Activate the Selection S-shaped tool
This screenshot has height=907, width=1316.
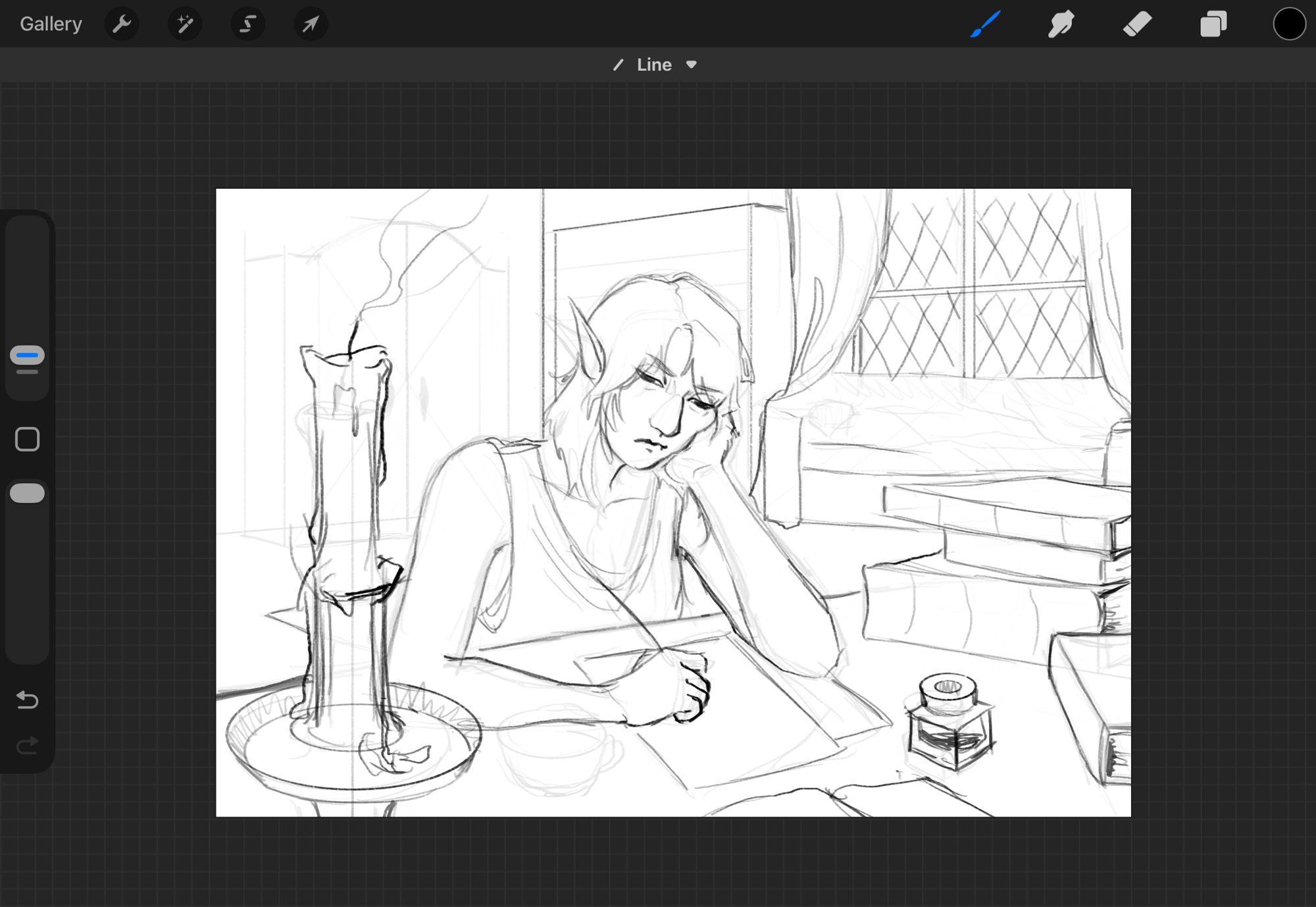(x=247, y=24)
